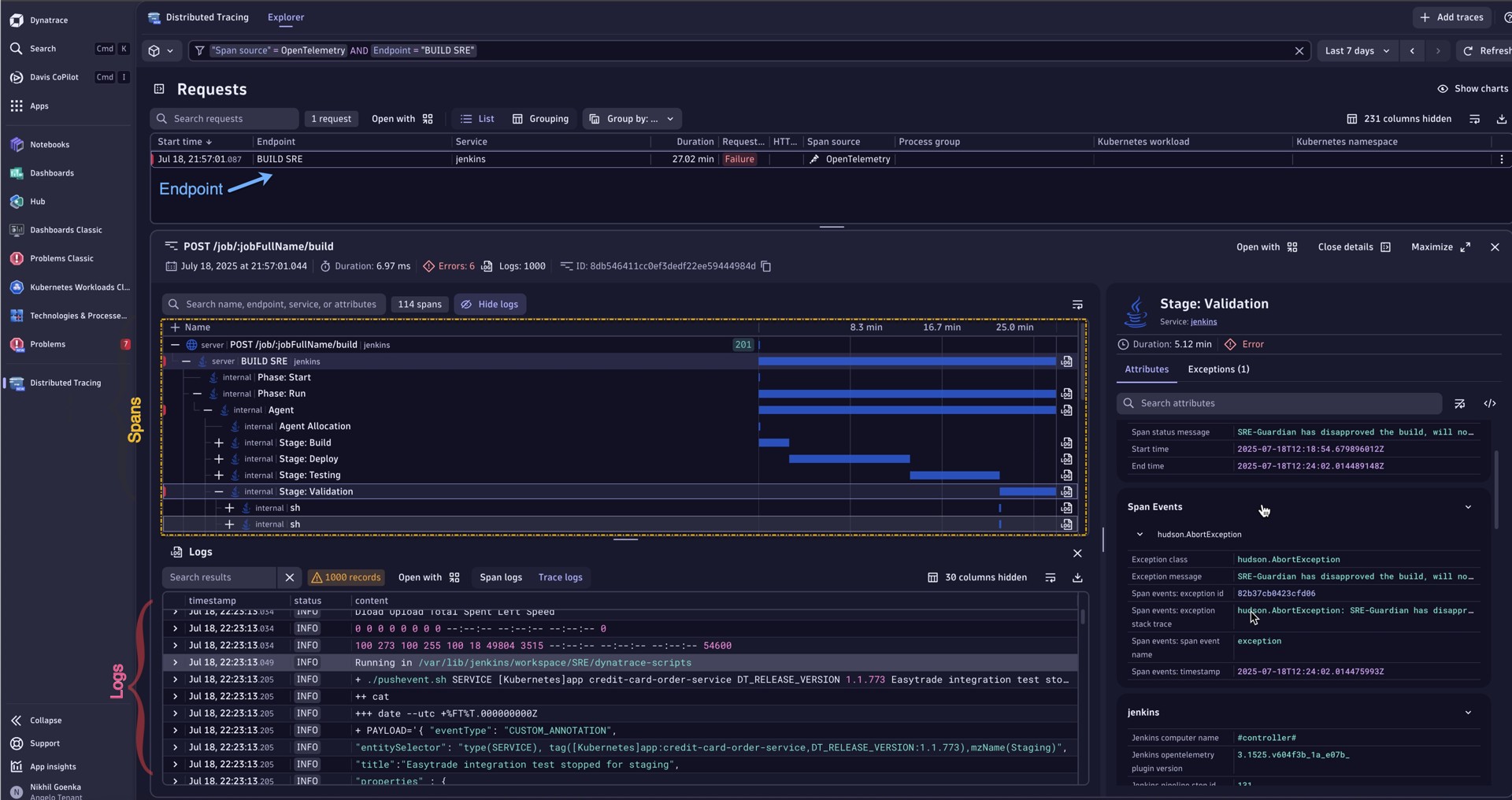Follow the jenkins service link

point(1203,322)
